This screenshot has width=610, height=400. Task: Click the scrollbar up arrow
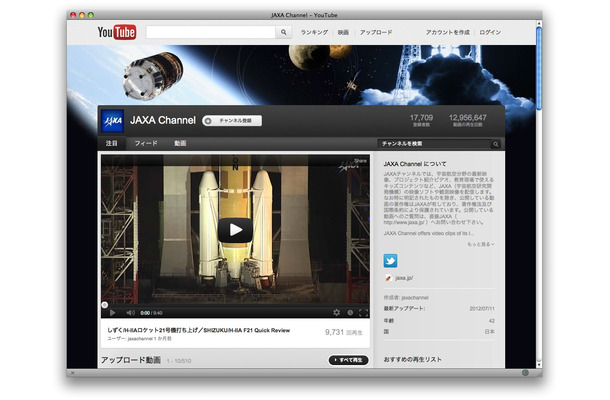coord(539,23)
